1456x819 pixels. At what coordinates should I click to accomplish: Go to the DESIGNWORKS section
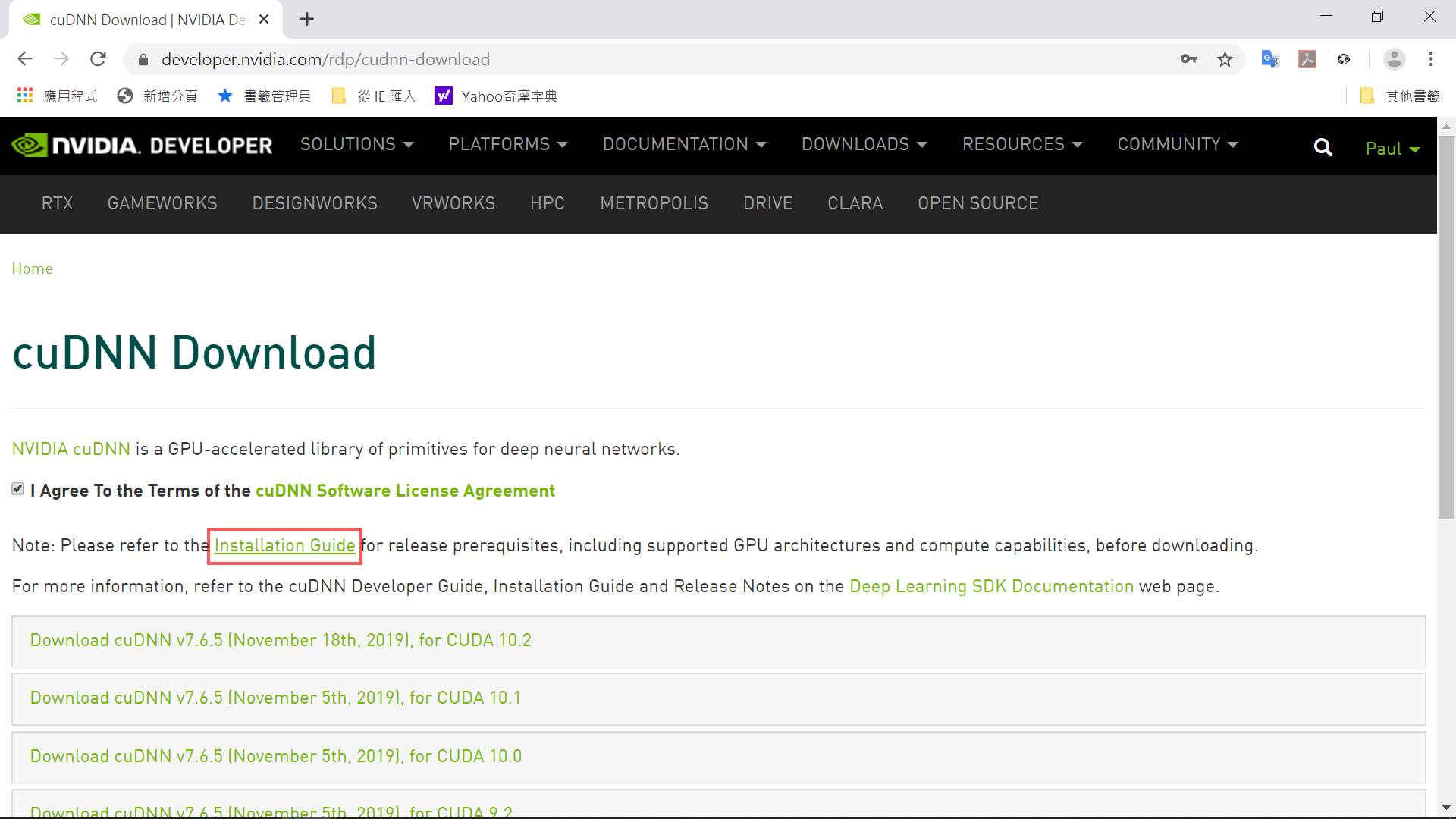(315, 203)
